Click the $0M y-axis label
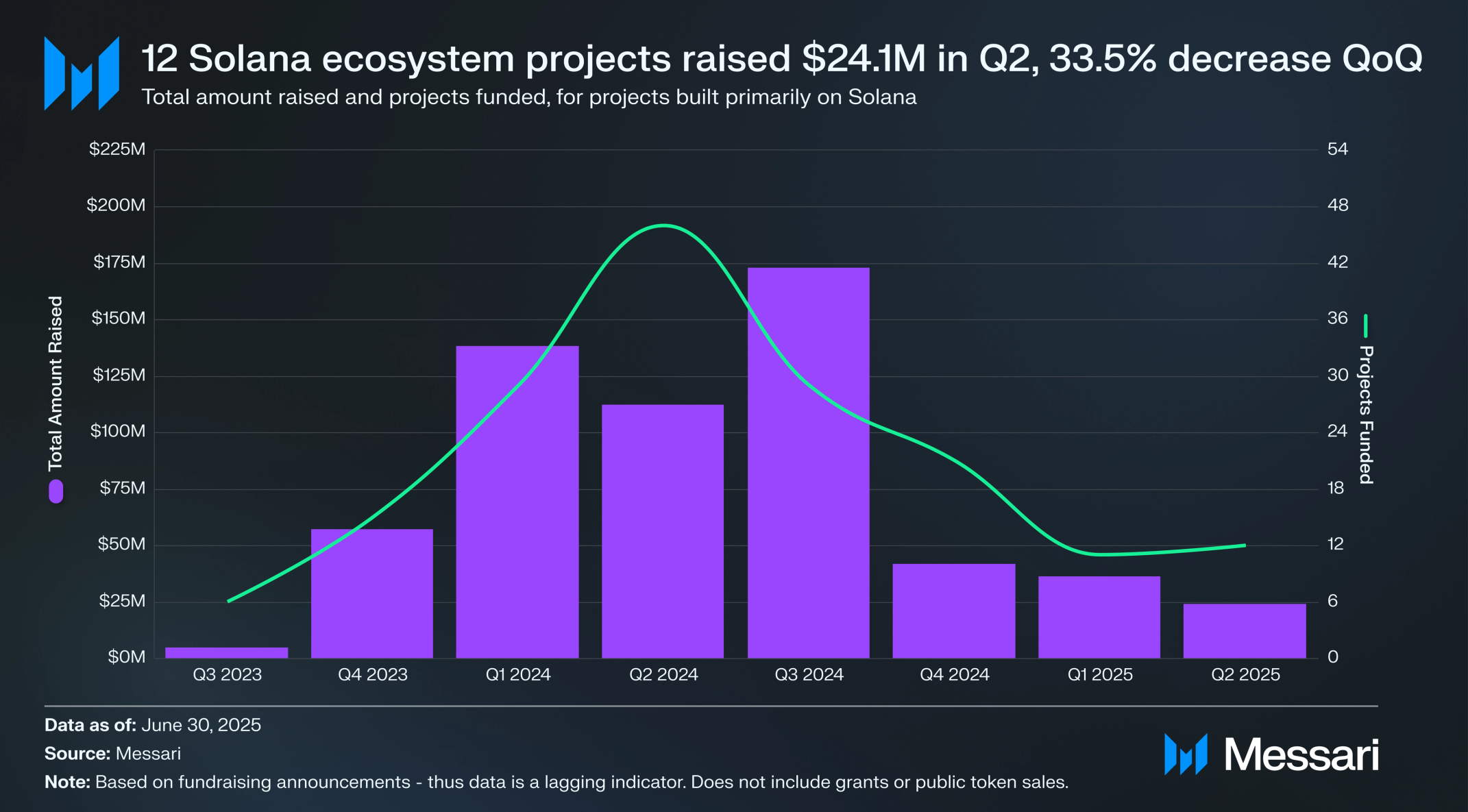Viewport: 1468px width, 812px height. pyautogui.click(x=127, y=658)
